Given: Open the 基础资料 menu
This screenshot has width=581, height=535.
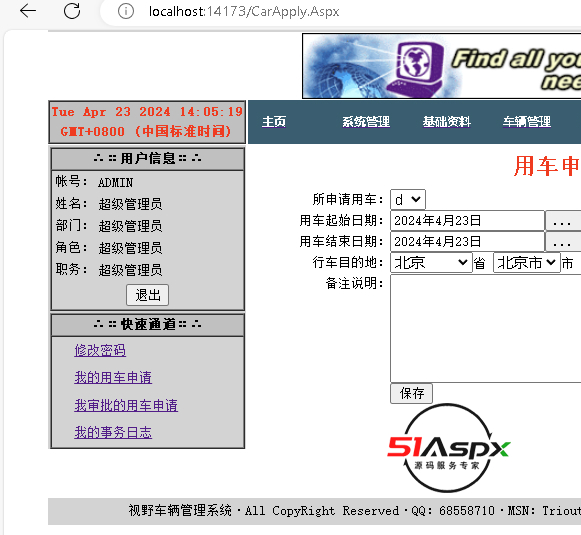Looking at the screenshot, I should (446, 122).
